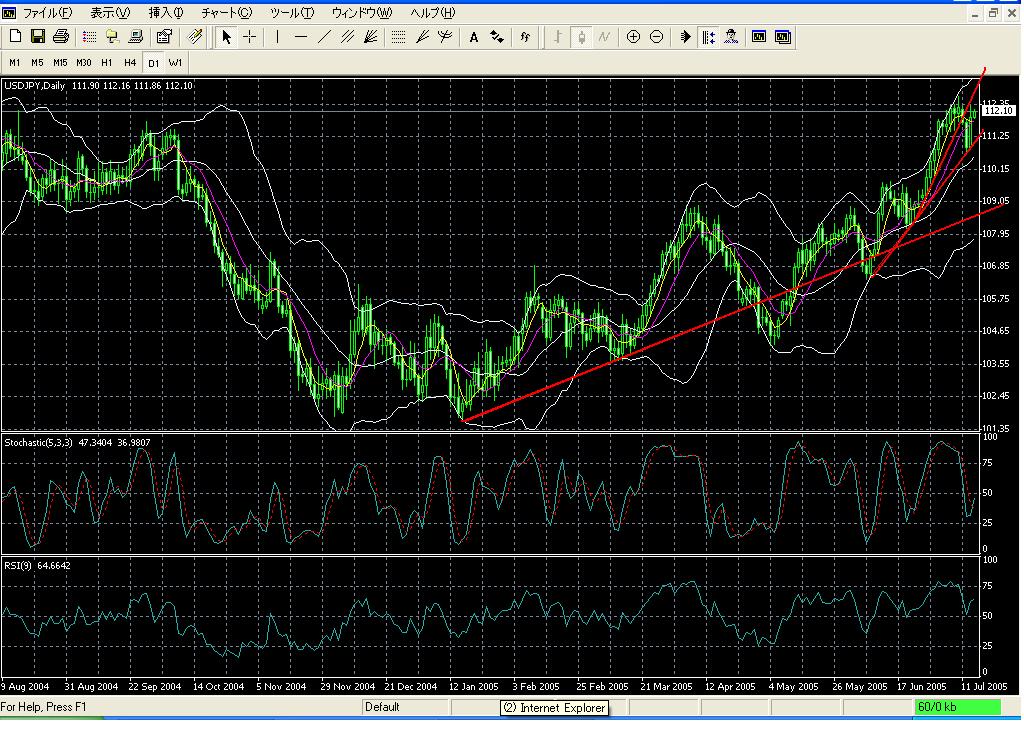
Task: Click the Default profile in status bar
Action: (x=382, y=707)
